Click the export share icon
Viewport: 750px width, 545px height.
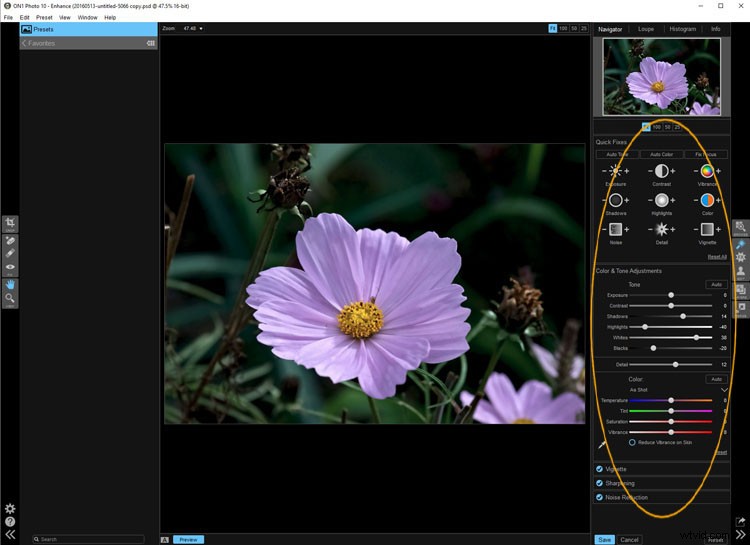740,521
